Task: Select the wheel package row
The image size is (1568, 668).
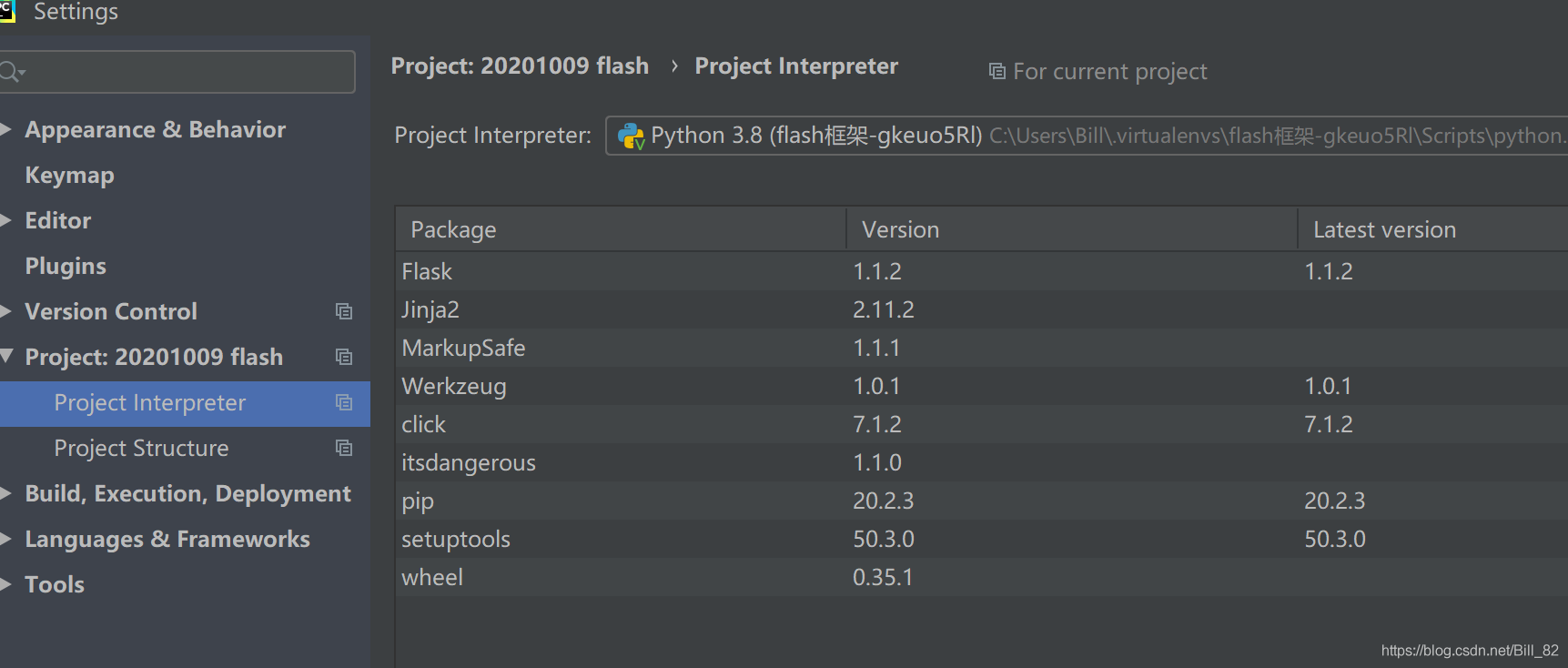Action: [982, 577]
